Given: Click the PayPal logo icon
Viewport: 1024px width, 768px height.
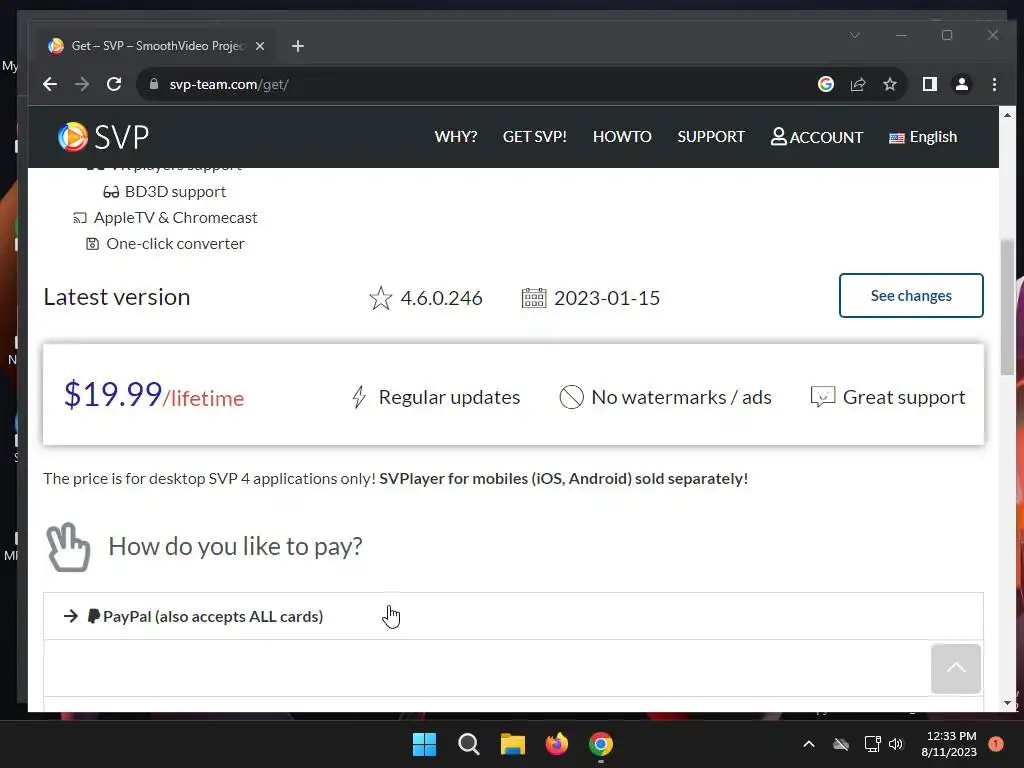Looking at the screenshot, I should click(94, 616).
